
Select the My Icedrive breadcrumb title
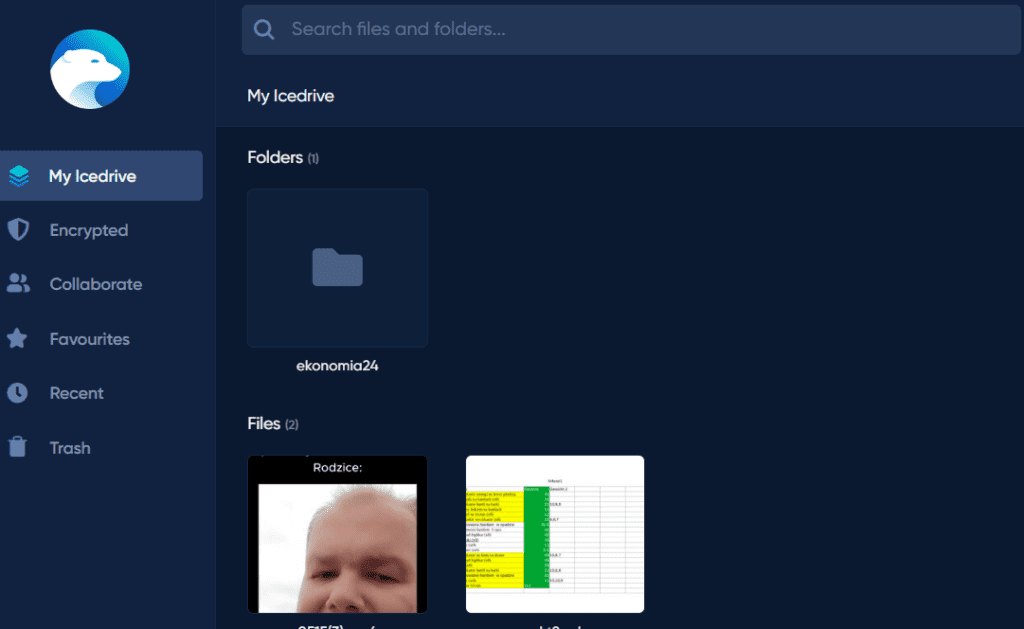point(291,96)
